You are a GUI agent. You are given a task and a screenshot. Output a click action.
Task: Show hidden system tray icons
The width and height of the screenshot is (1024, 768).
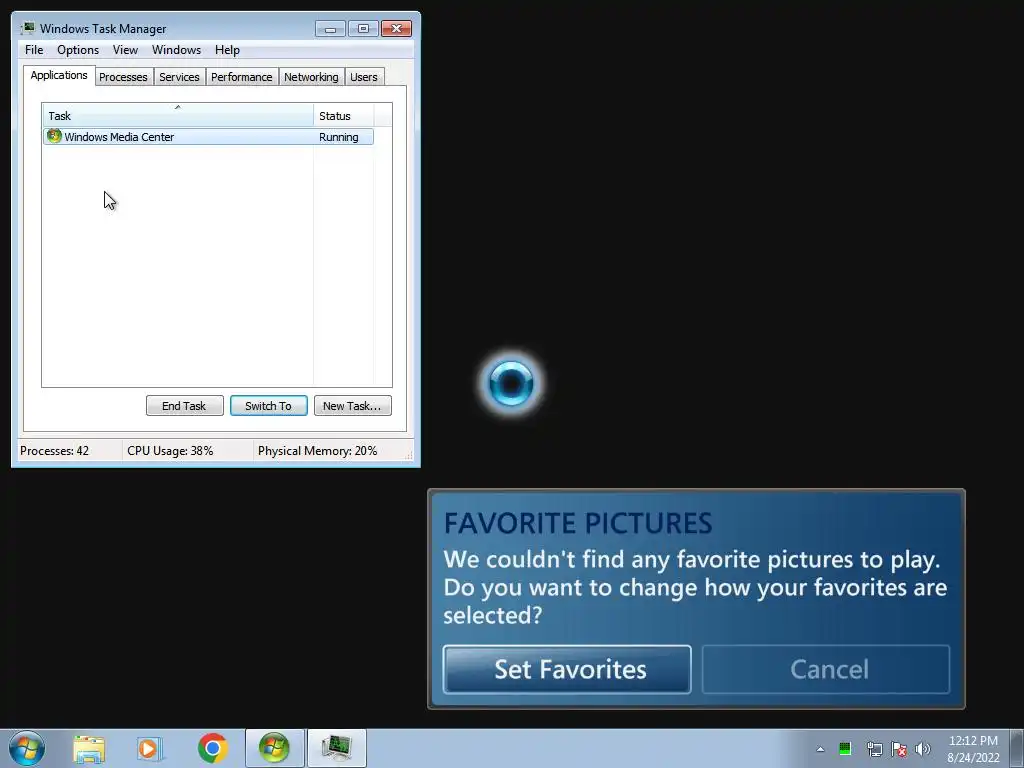820,749
